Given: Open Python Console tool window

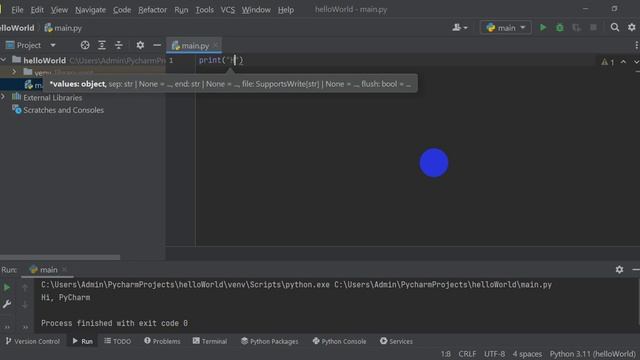Looking at the screenshot, I should click(x=339, y=341).
